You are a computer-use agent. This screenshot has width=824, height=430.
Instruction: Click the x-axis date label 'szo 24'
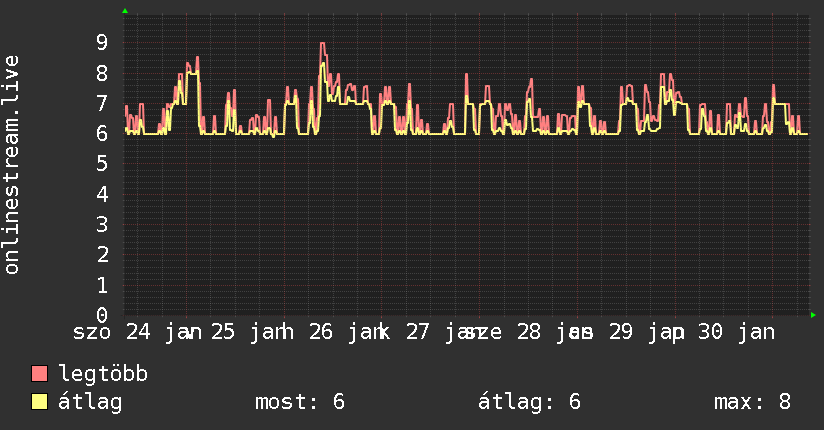(111, 332)
